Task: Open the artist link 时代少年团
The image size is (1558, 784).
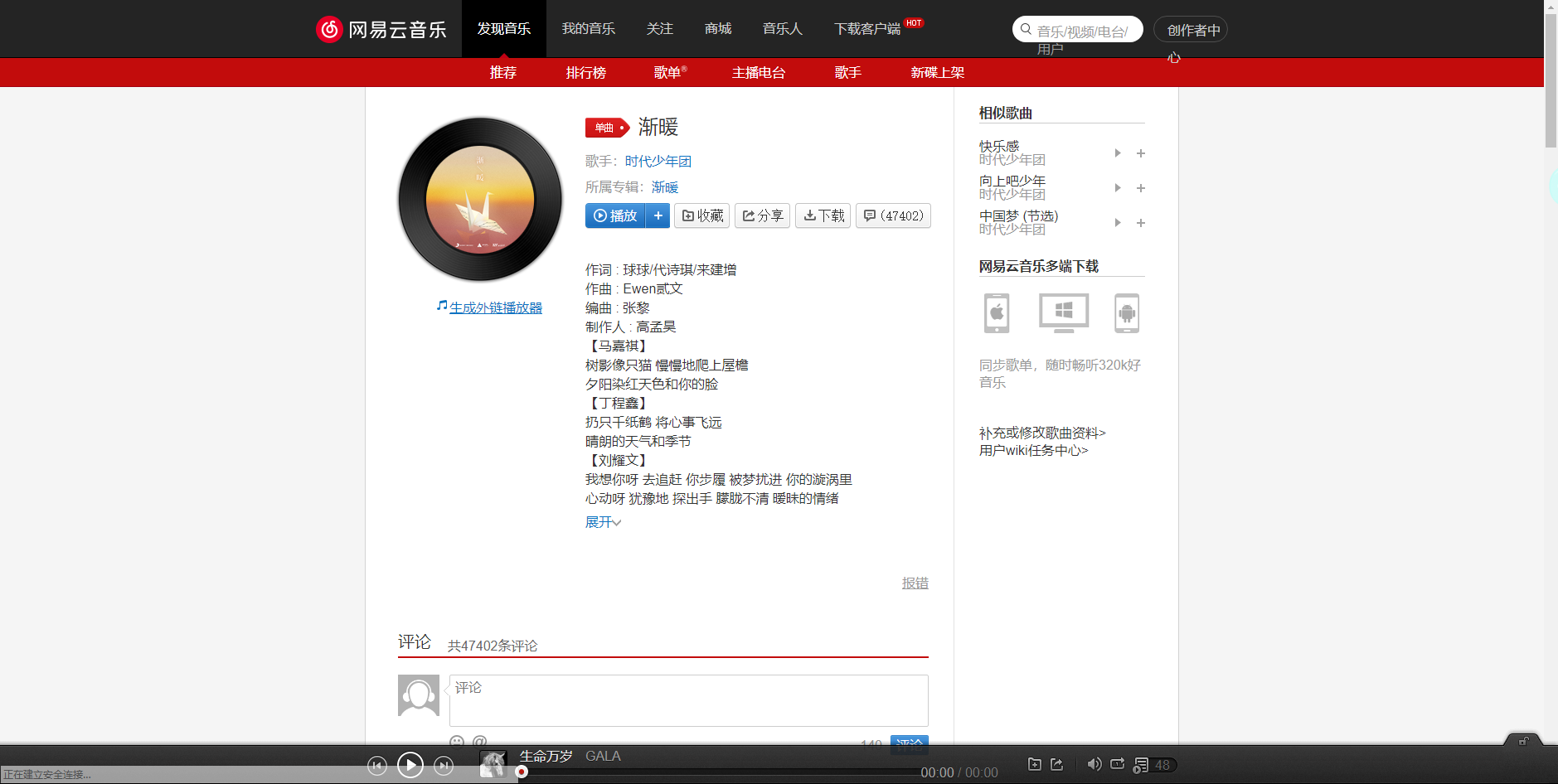Action: (659, 161)
